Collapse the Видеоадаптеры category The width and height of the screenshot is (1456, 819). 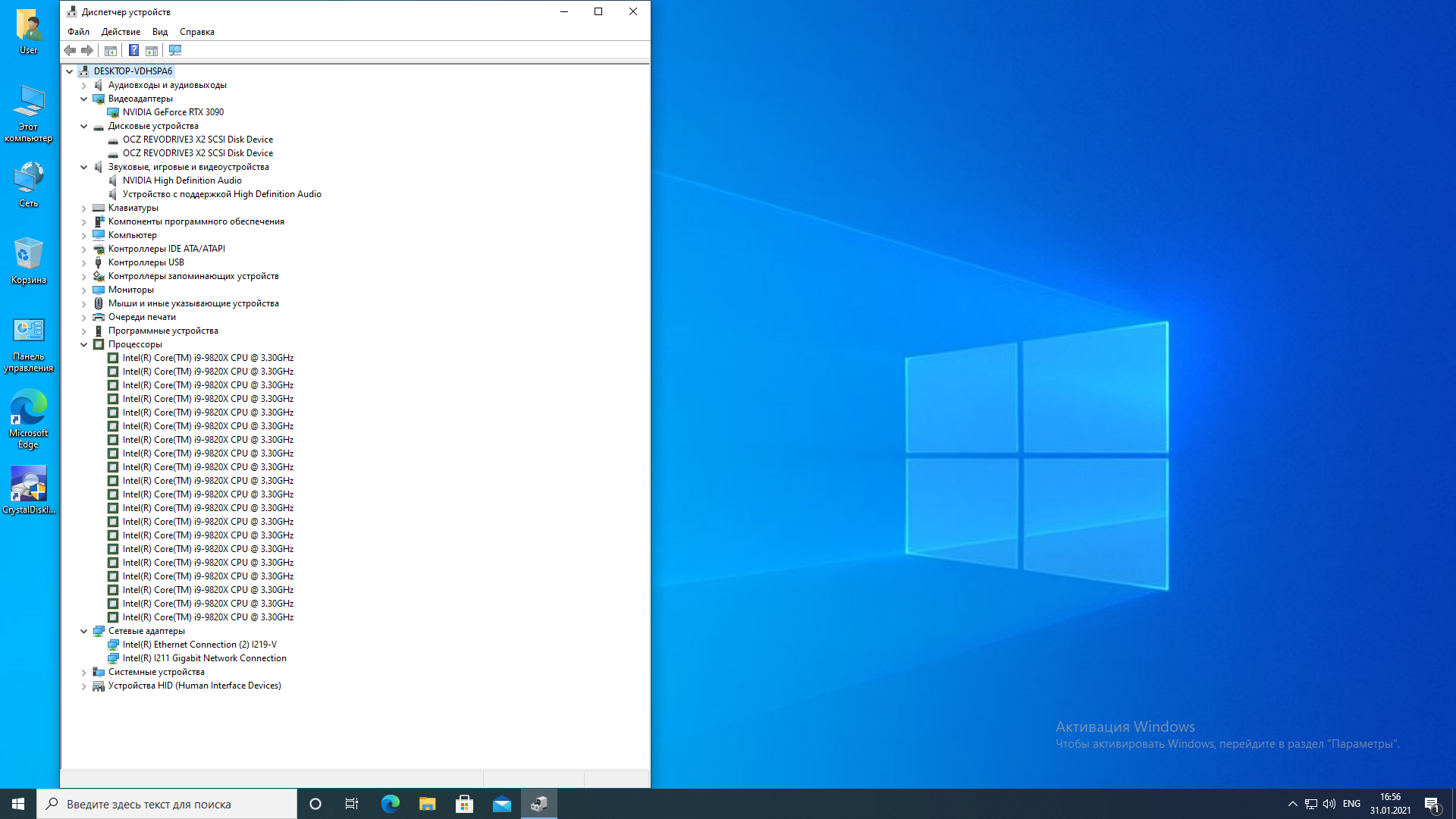point(84,99)
